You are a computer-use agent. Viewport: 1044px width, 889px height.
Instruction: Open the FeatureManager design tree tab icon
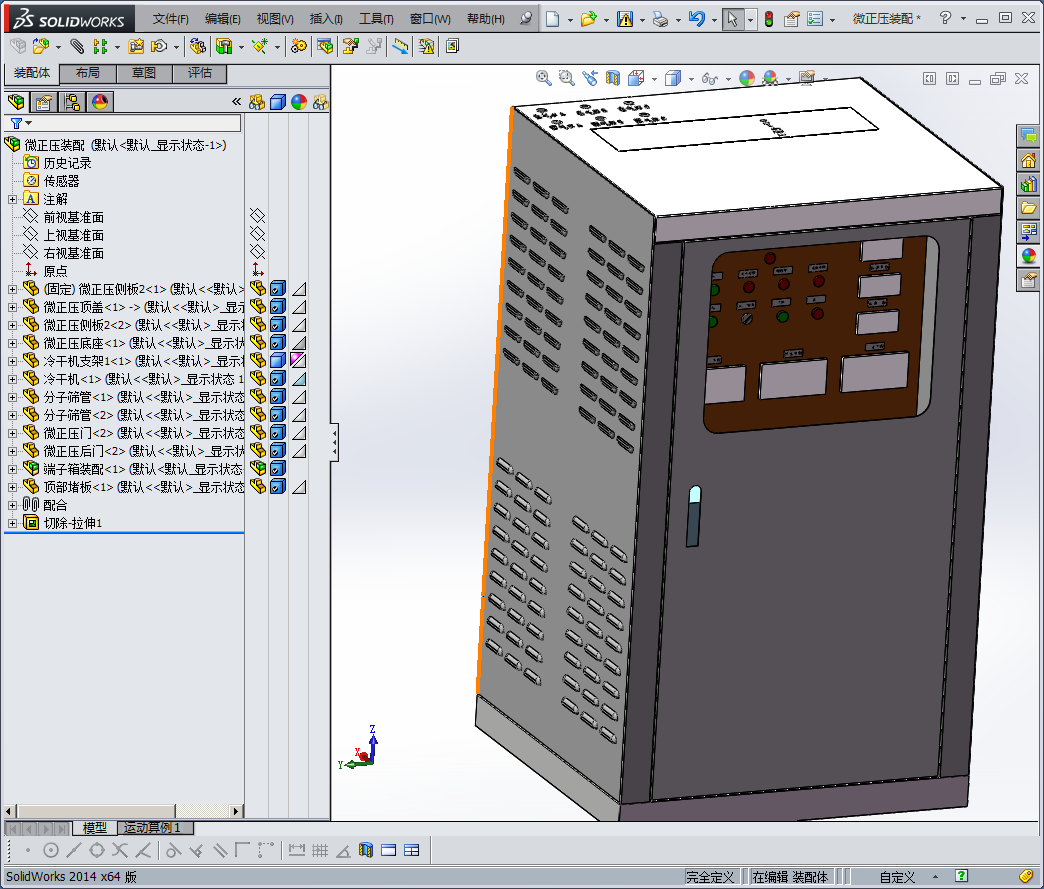[x=16, y=101]
